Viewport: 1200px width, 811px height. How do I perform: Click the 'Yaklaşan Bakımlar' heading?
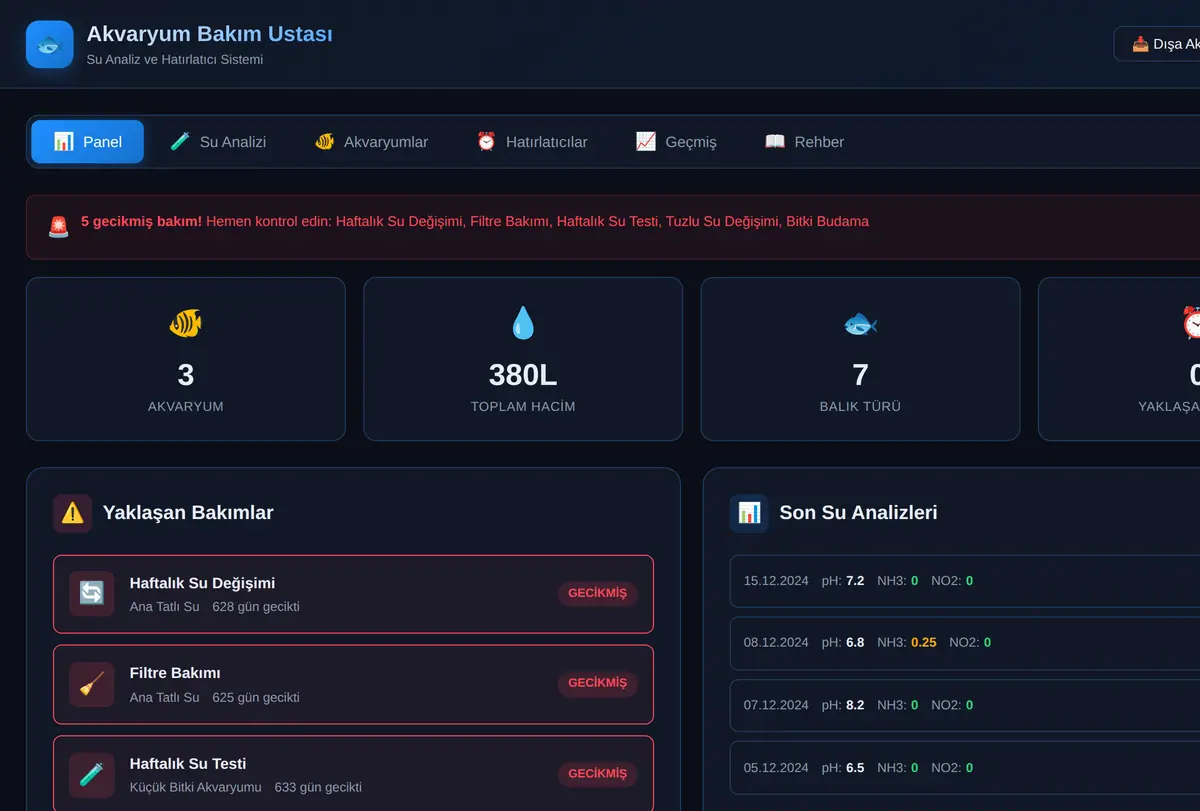[188, 513]
